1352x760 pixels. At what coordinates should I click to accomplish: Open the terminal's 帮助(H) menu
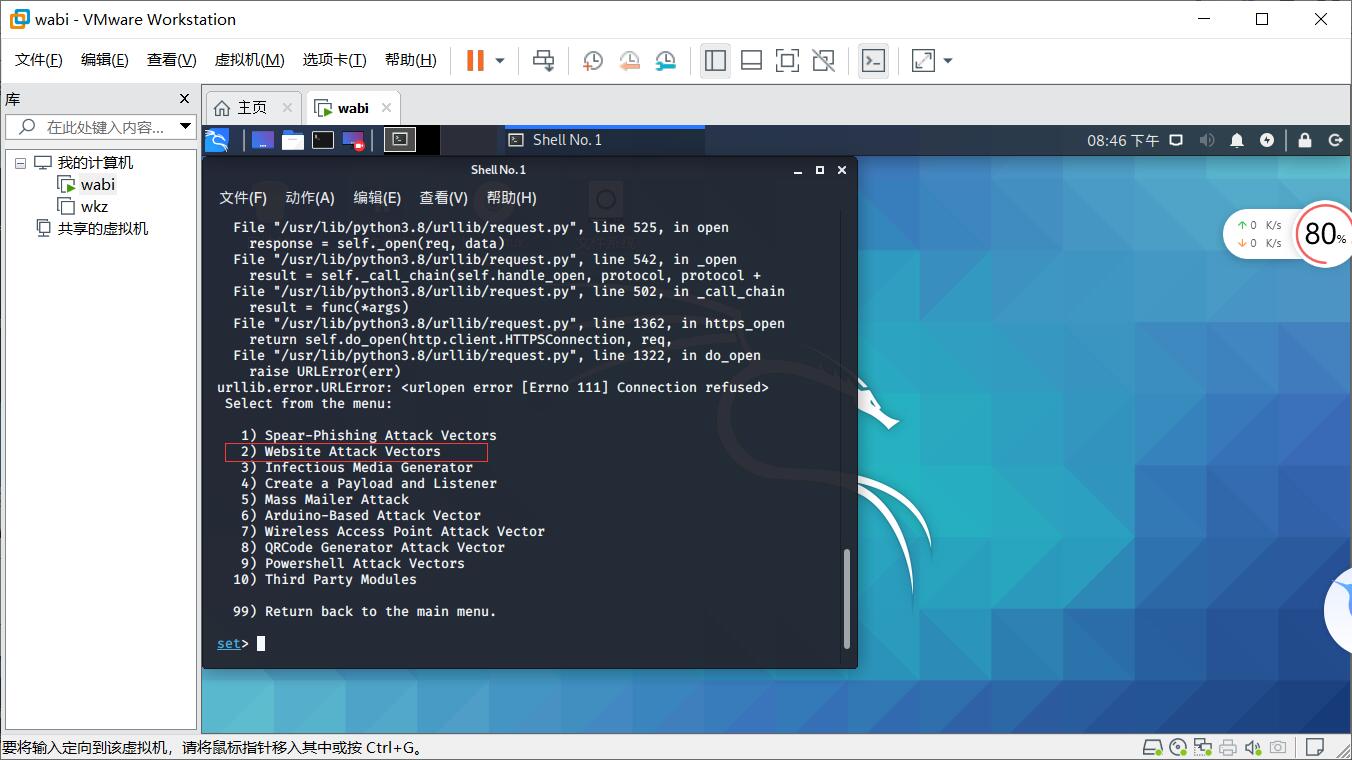pos(511,198)
